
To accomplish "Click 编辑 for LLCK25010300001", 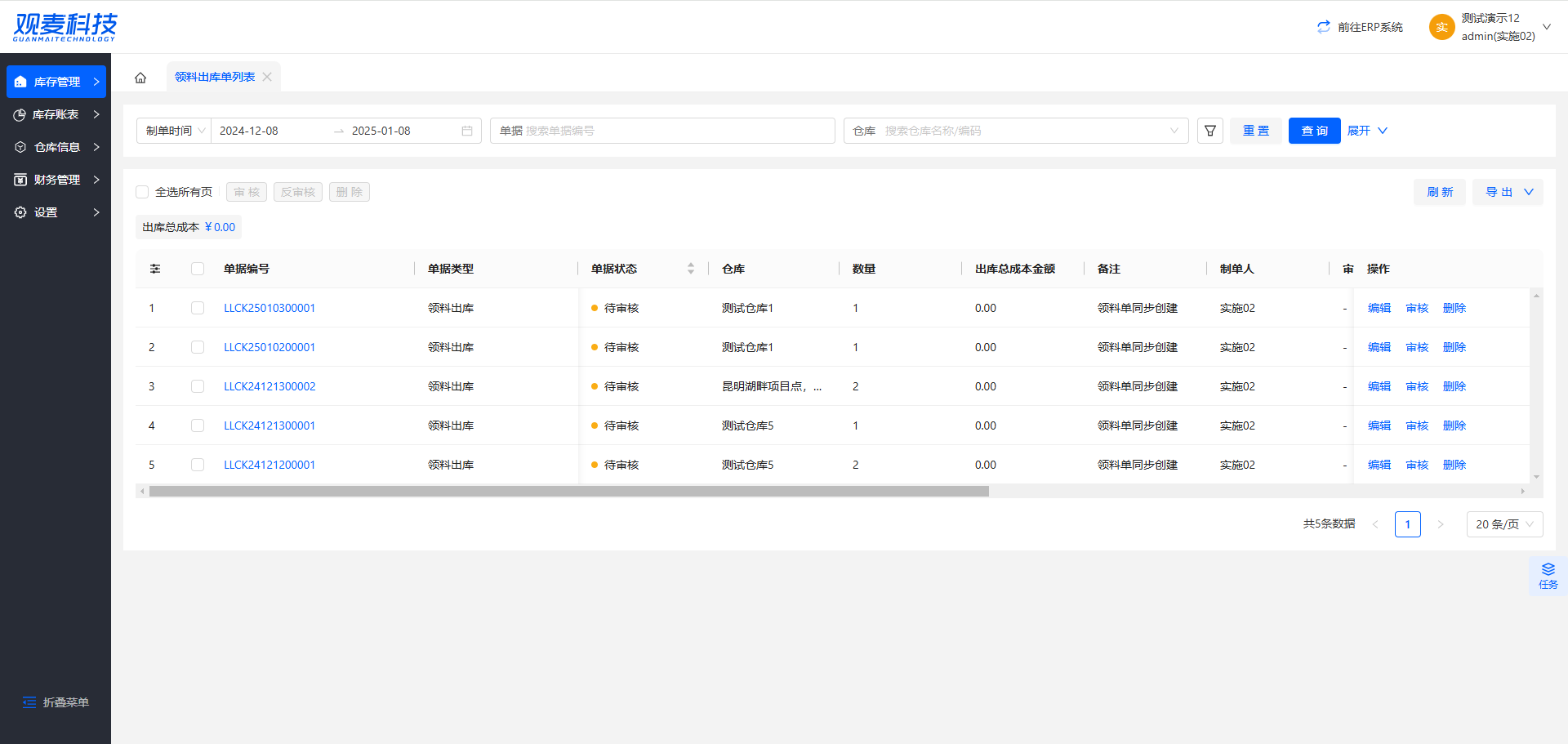I will coord(1379,308).
